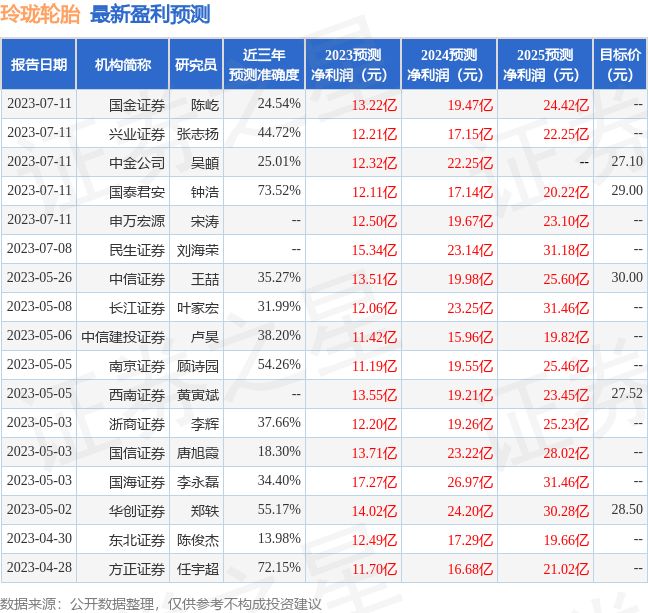Screen dimensions: 648x613
Task: Click 2023 profit value 17.27亿
Action: tap(374, 482)
